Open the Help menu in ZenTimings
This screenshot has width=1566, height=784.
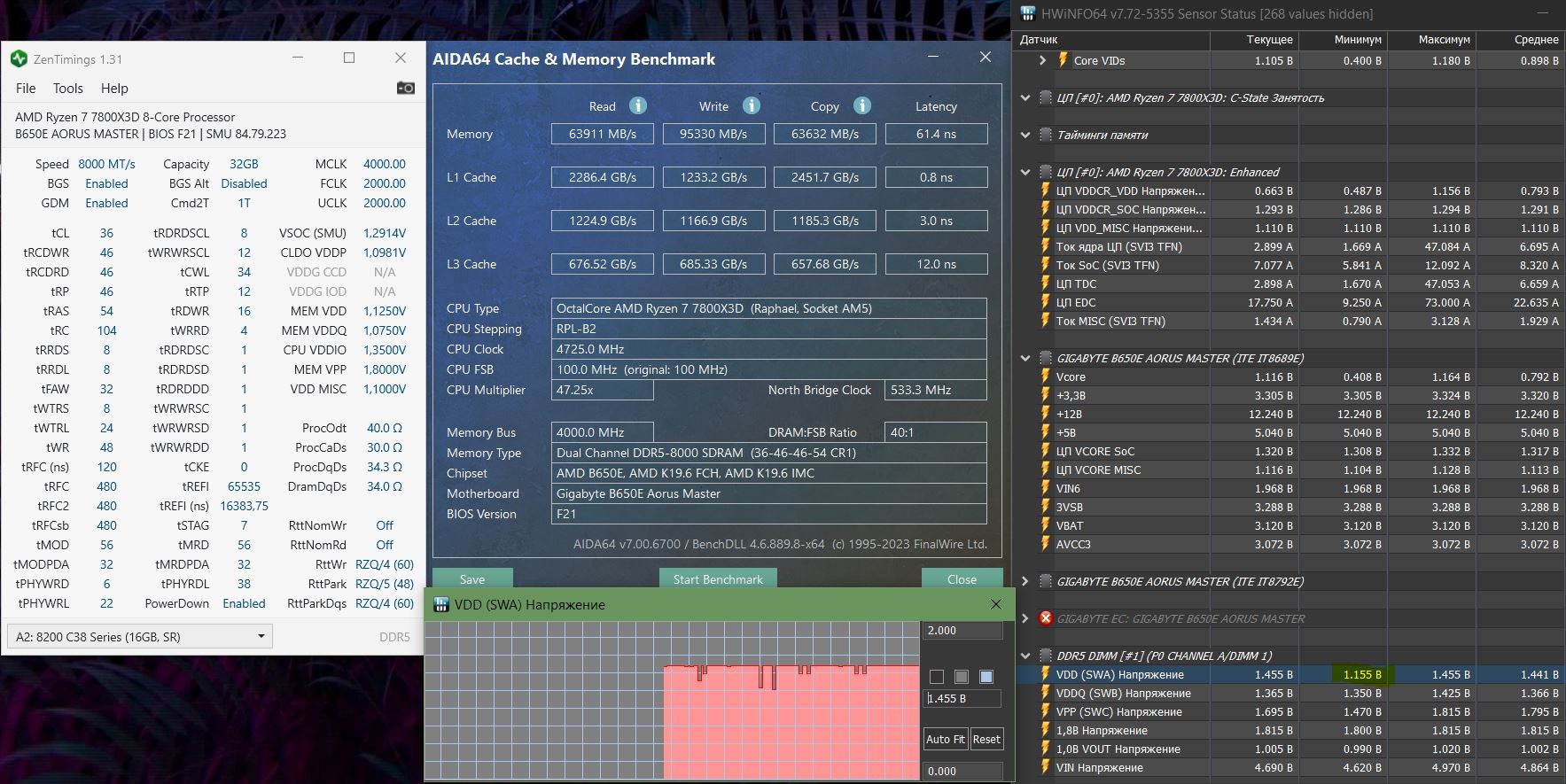(114, 88)
